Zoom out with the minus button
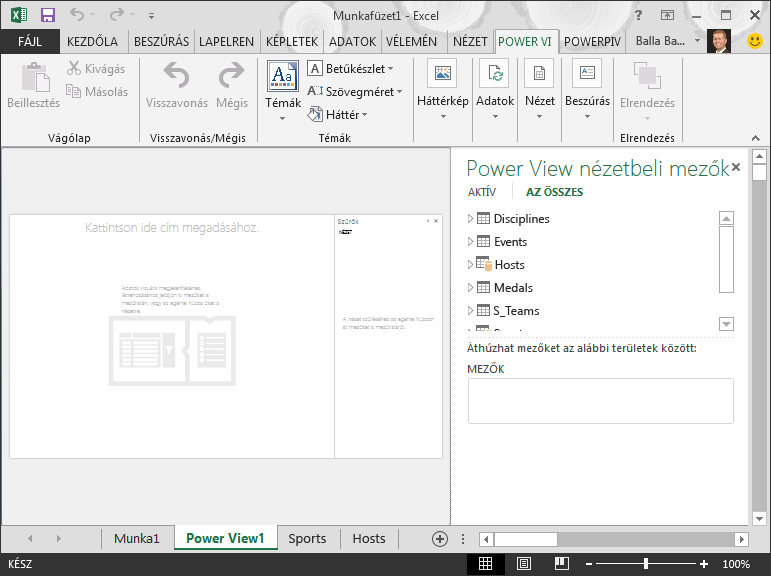 [x=589, y=564]
